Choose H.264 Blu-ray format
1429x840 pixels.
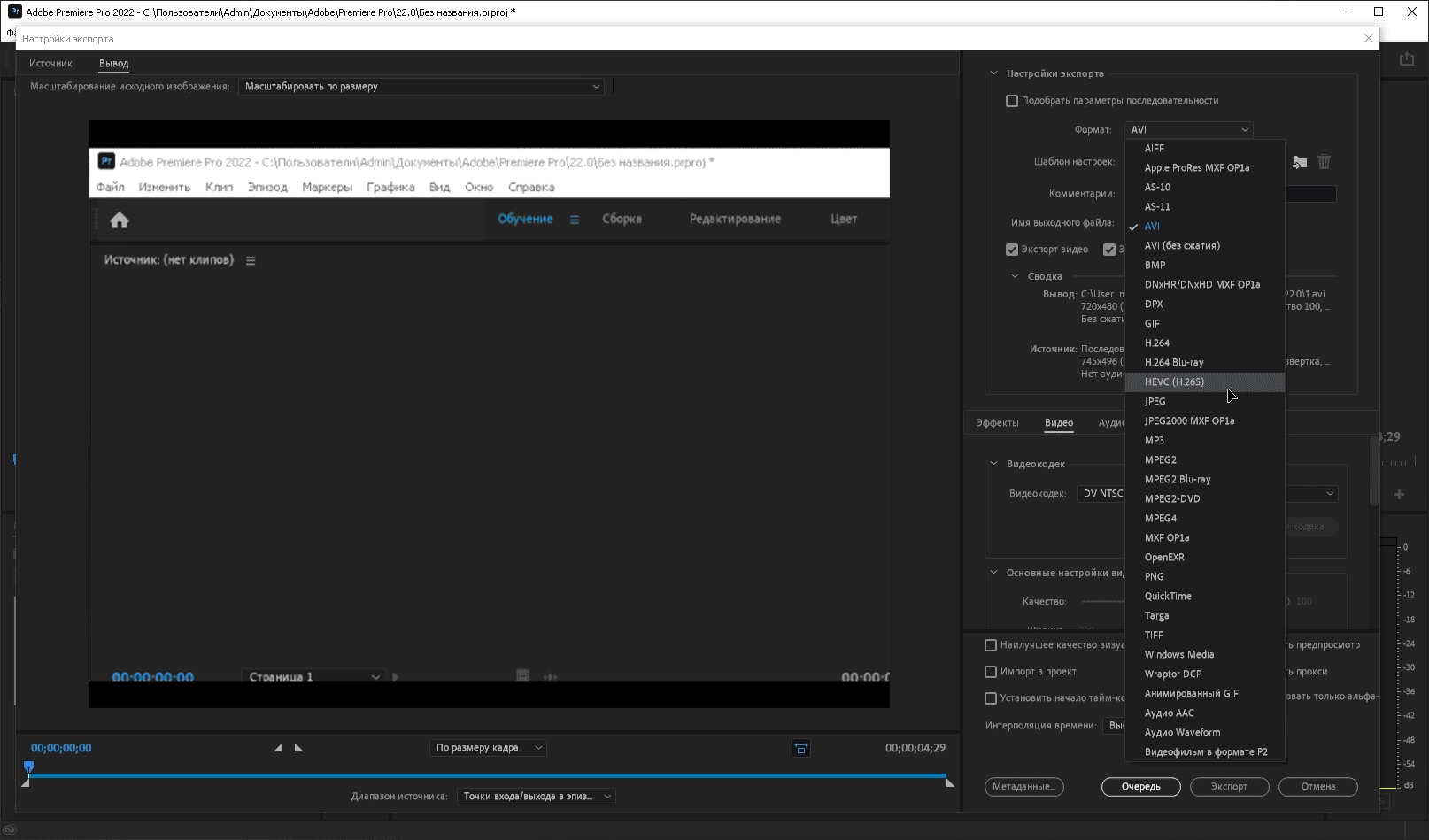[x=1205, y=363]
